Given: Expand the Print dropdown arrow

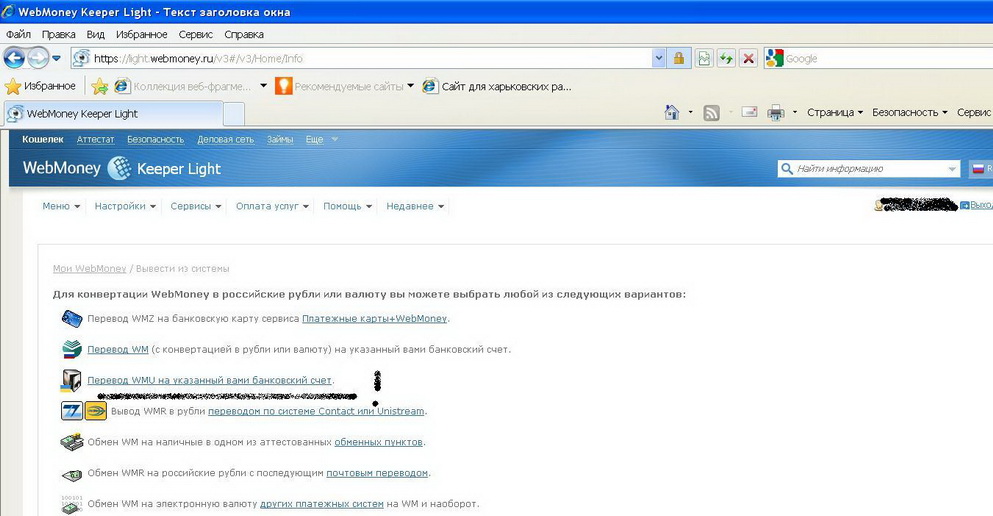Looking at the screenshot, I should click(795, 113).
